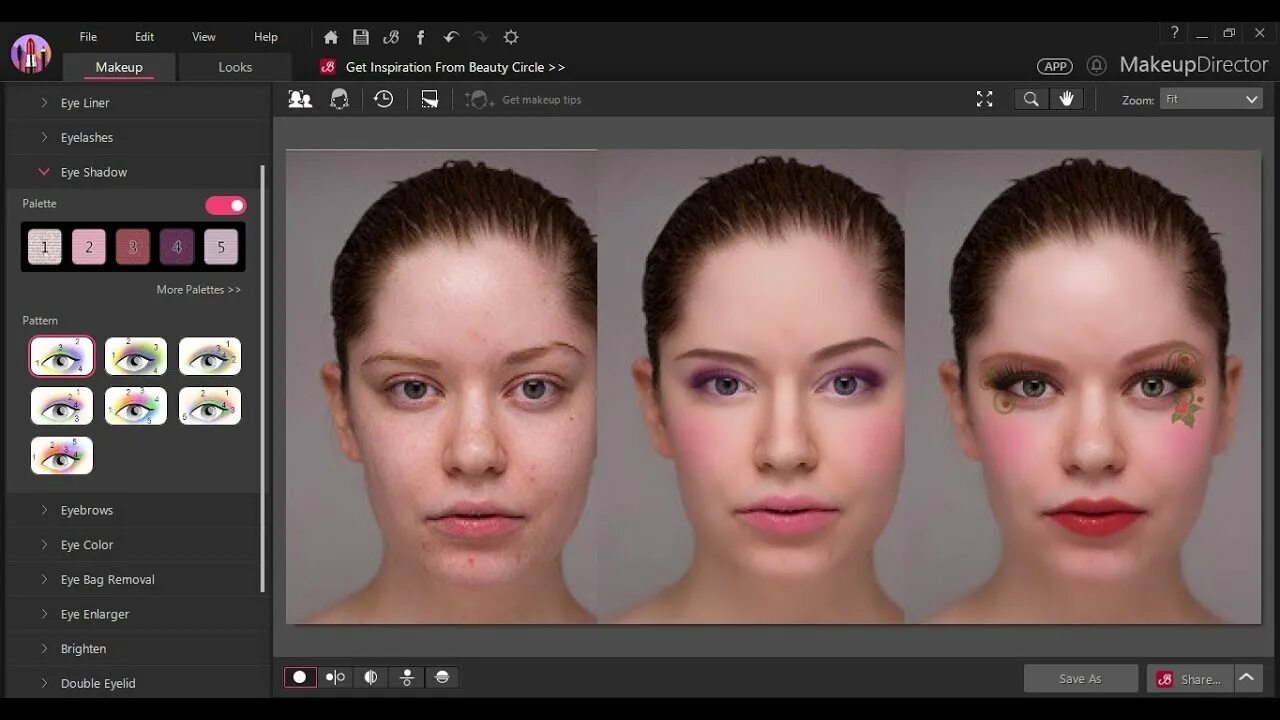Select eye shadow pattern in top-middle
Screen dimensions: 1280x720
[136, 356]
